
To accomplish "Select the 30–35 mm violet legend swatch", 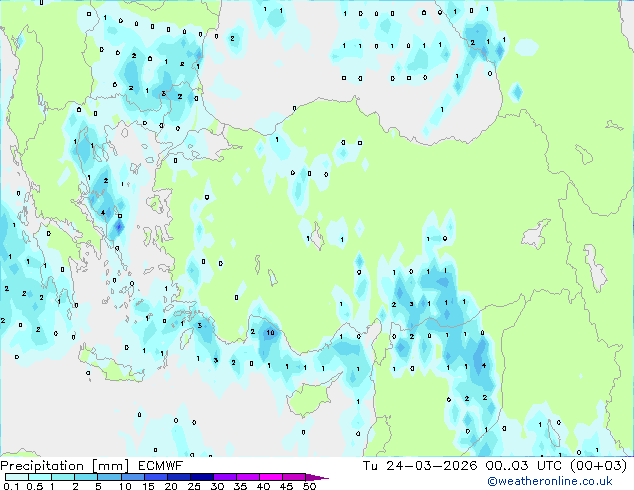I will (x=225, y=477).
